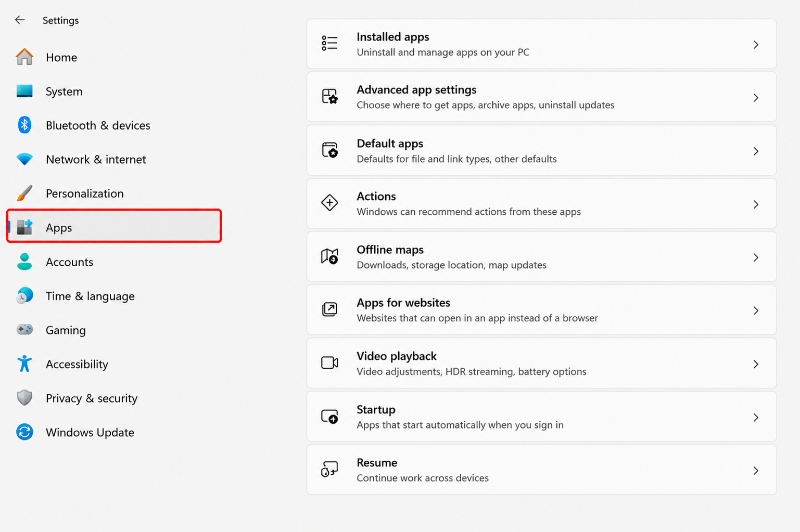This screenshot has width=800, height=532.
Task: Click 'Websites that can open in an app' text
Action: (x=477, y=318)
